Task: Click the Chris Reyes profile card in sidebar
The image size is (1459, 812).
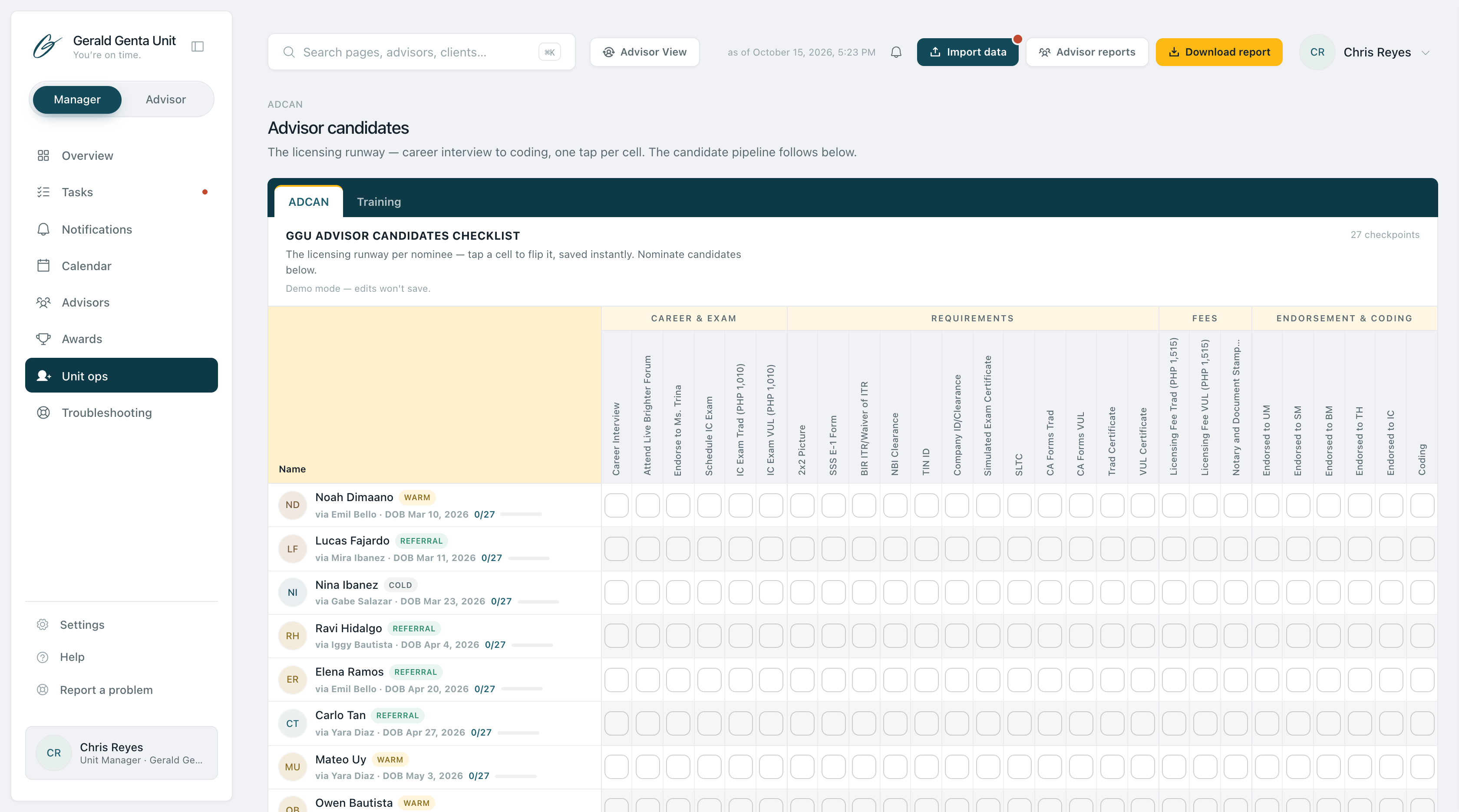Action: (121, 753)
